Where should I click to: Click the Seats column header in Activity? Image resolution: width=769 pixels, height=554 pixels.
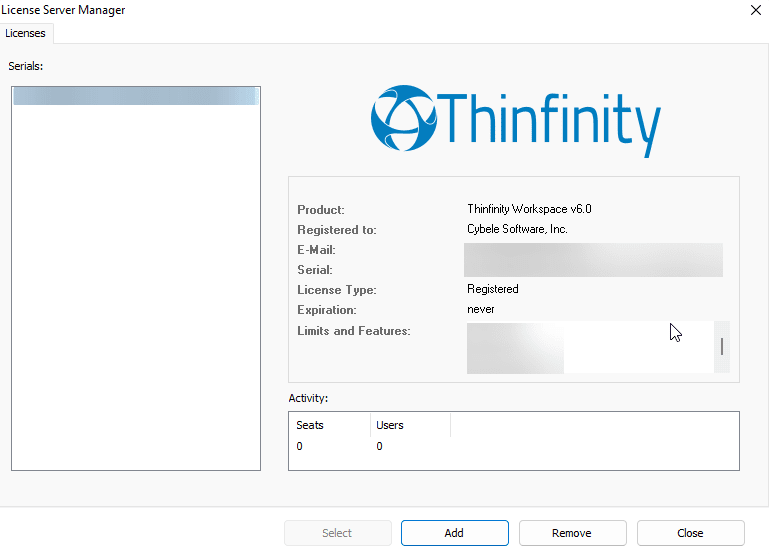(x=330, y=425)
